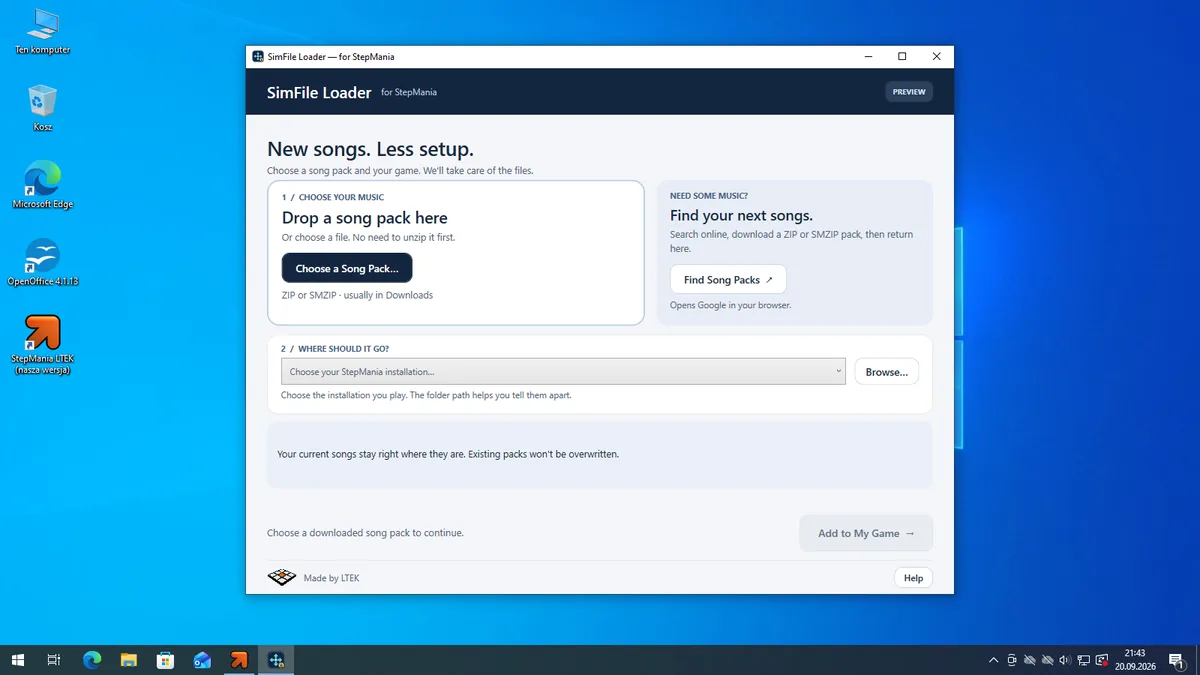Open Outlook from the taskbar

(203, 660)
